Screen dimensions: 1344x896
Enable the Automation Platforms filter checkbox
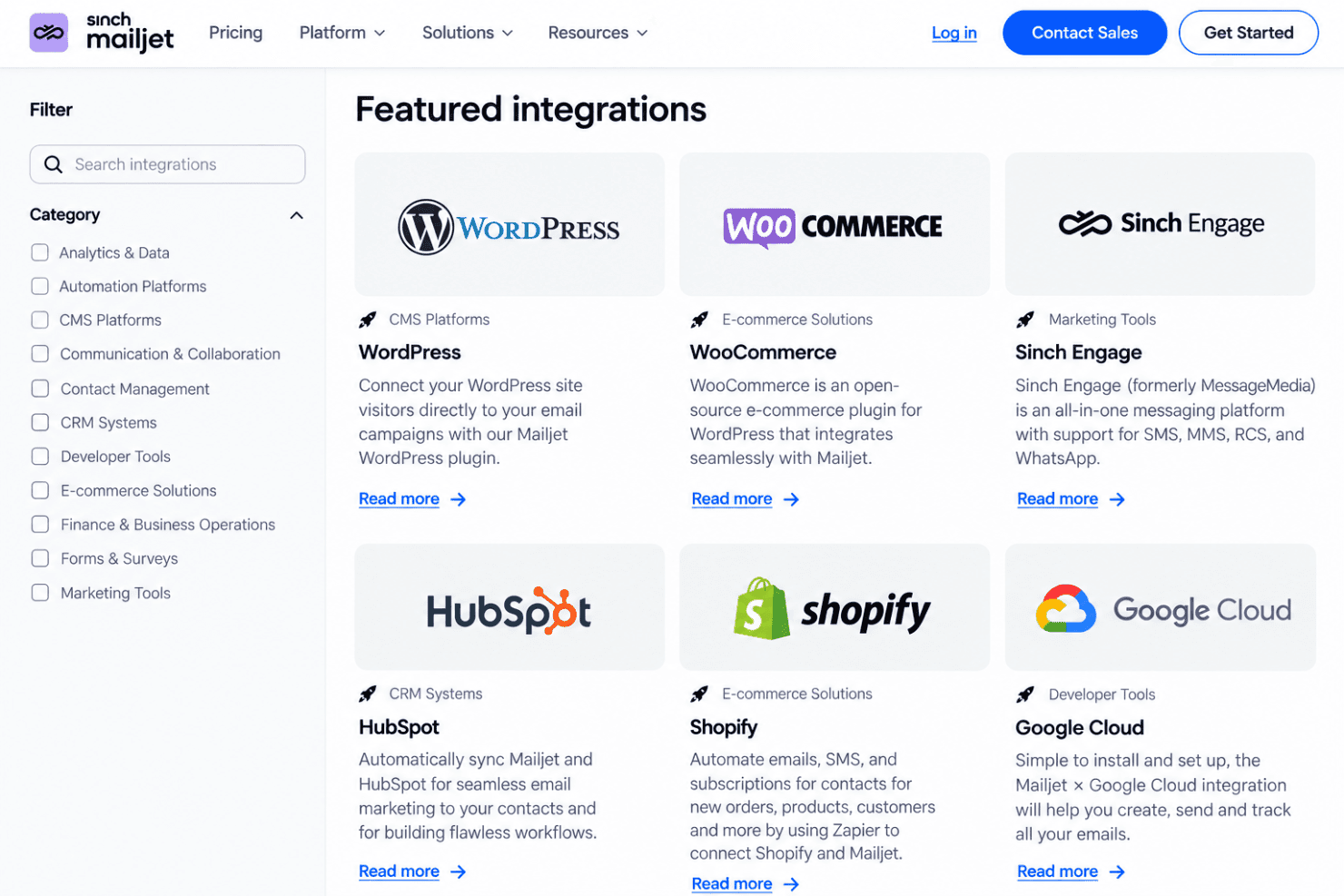[40, 286]
